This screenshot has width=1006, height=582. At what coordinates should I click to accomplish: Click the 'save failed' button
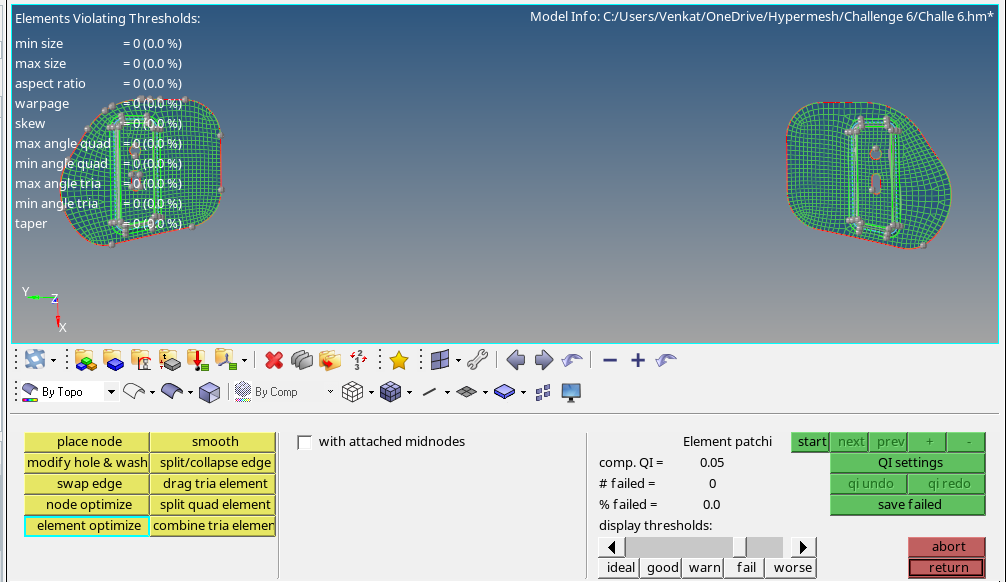click(907, 504)
